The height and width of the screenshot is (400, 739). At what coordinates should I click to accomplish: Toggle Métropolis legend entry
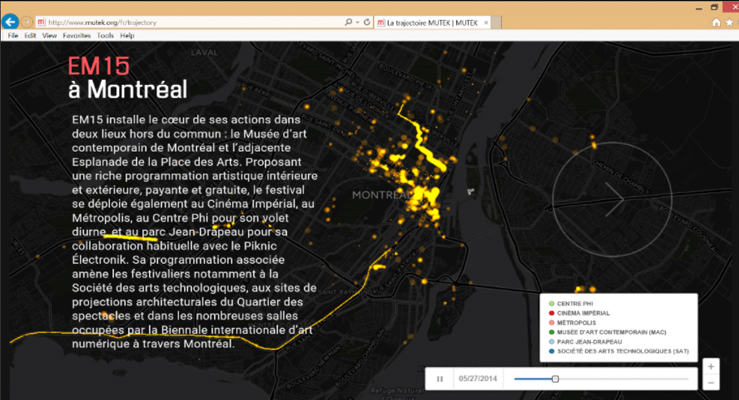[576, 322]
